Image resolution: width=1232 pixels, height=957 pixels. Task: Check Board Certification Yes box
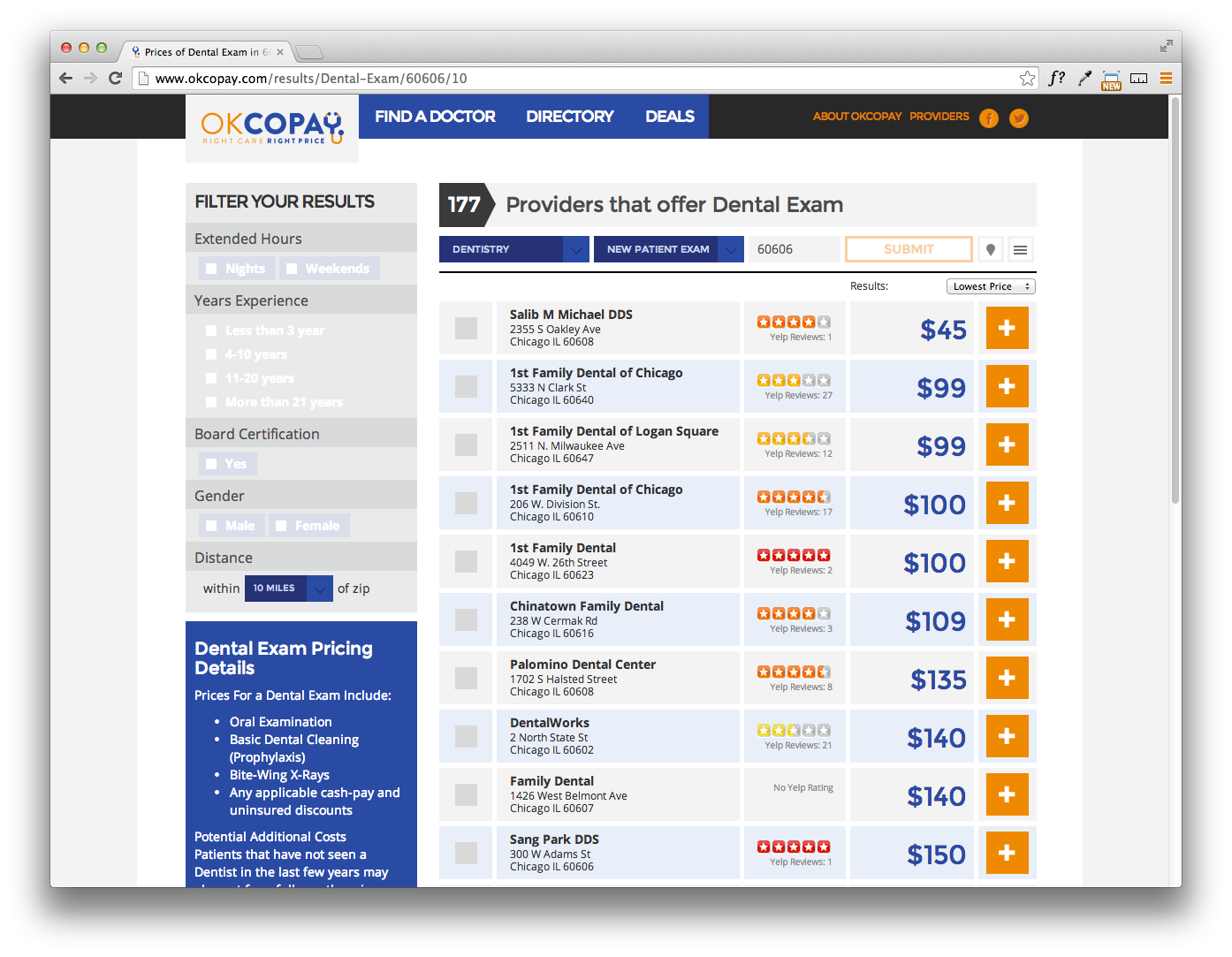[x=211, y=464]
